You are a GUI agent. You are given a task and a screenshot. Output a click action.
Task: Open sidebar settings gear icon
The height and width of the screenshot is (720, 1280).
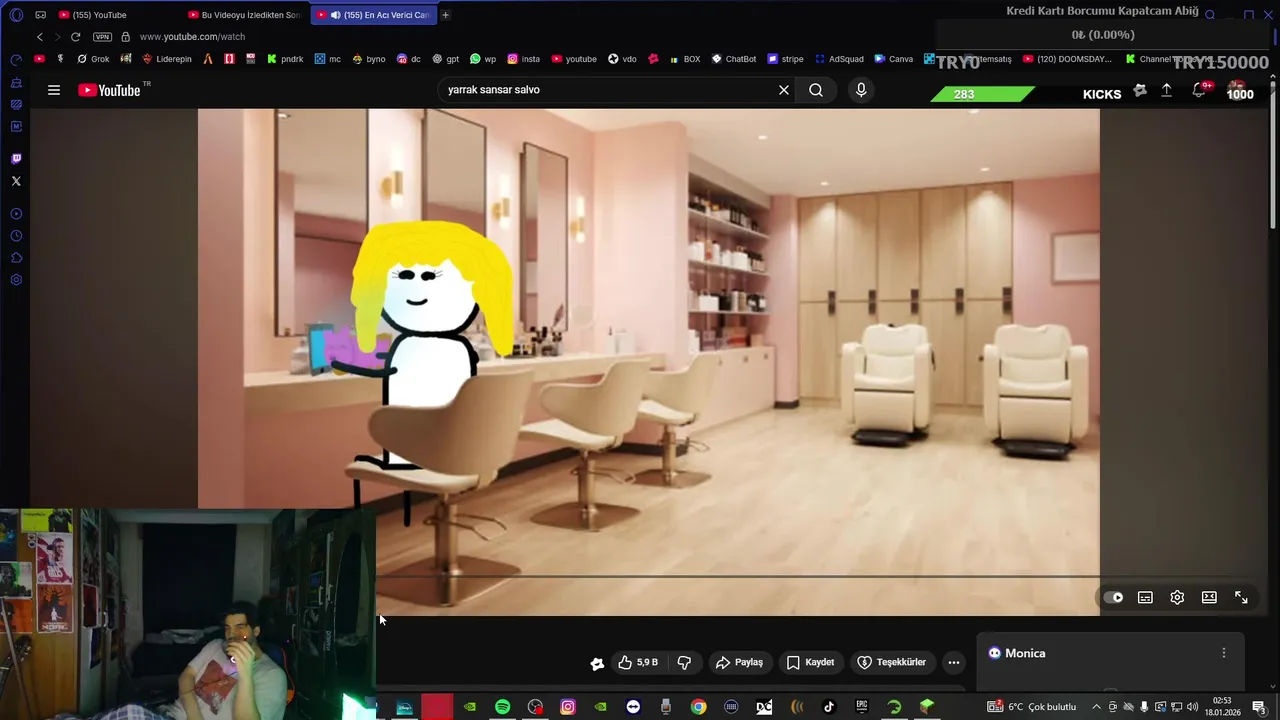point(16,280)
